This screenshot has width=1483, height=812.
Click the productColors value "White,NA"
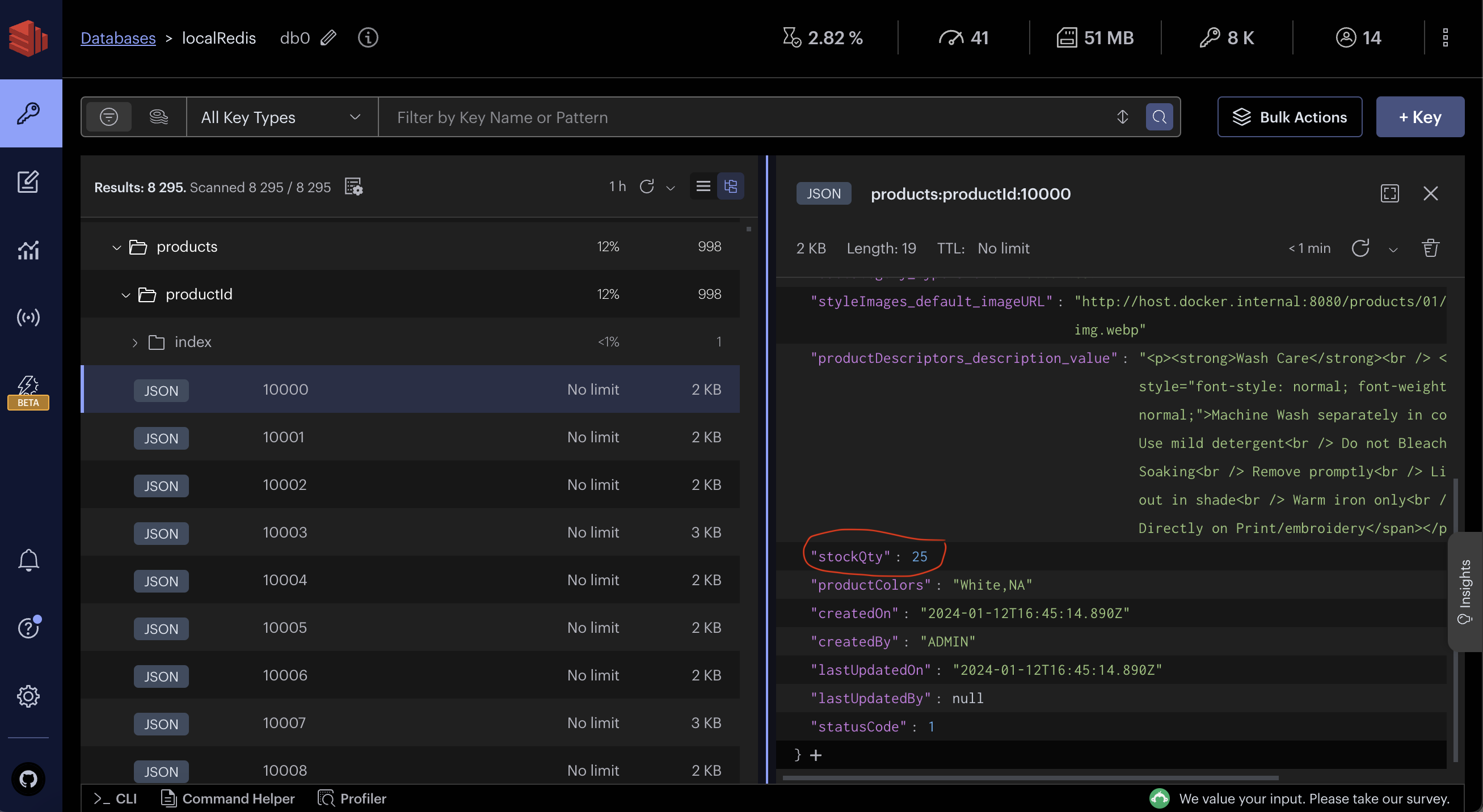pos(992,585)
